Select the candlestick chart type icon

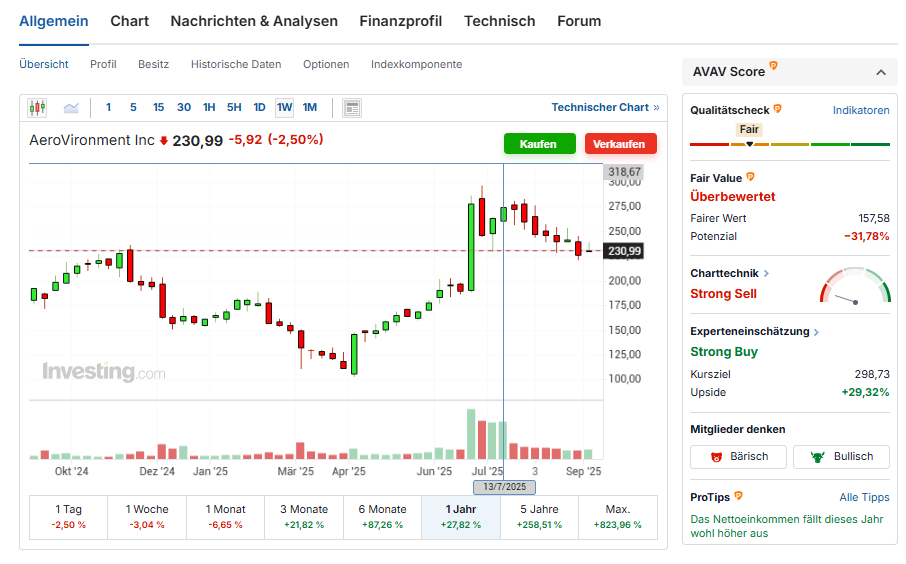pos(37,108)
